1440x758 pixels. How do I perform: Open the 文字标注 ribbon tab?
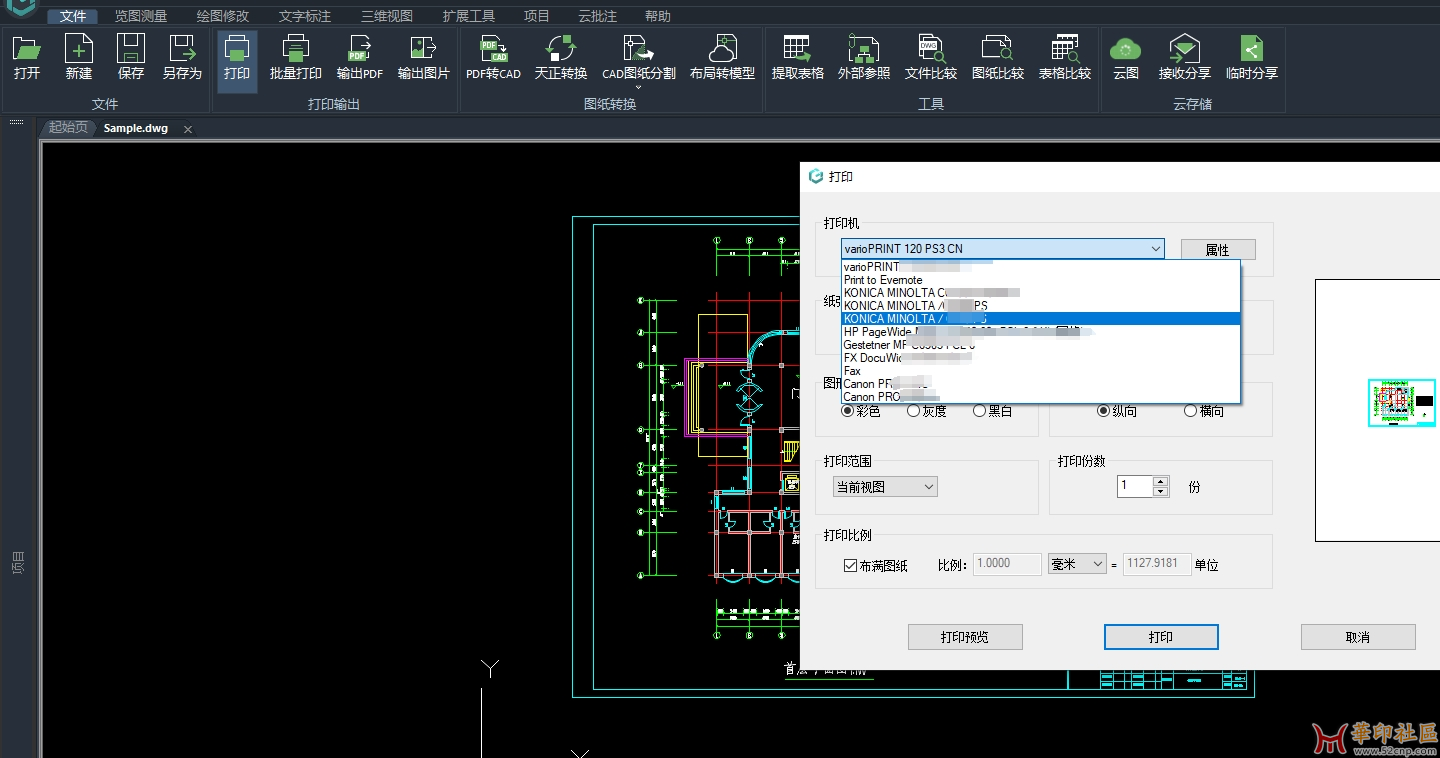click(305, 16)
